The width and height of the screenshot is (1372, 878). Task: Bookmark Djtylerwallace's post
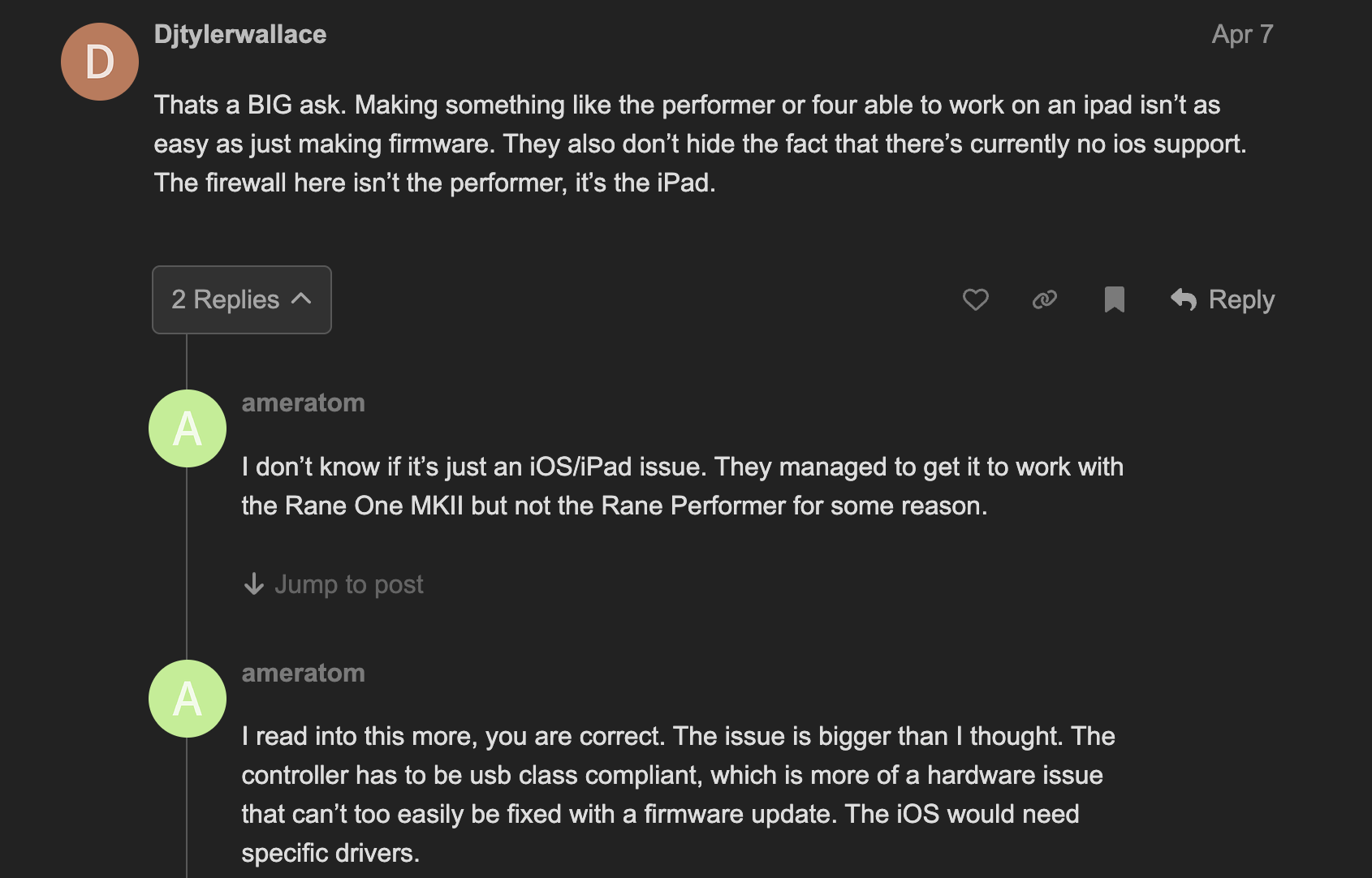1114,299
